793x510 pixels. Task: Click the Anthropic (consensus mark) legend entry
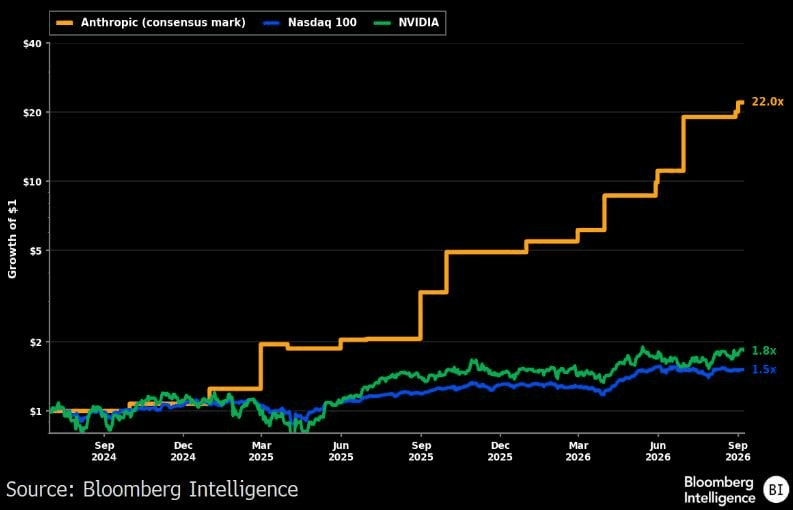[x=150, y=23]
